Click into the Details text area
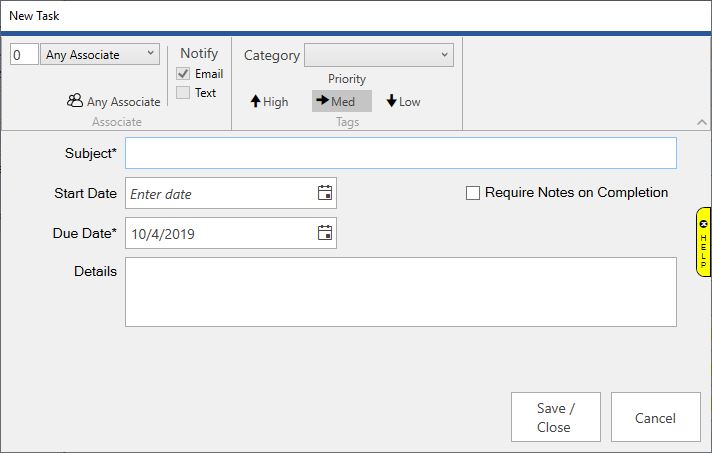 [x=400, y=291]
